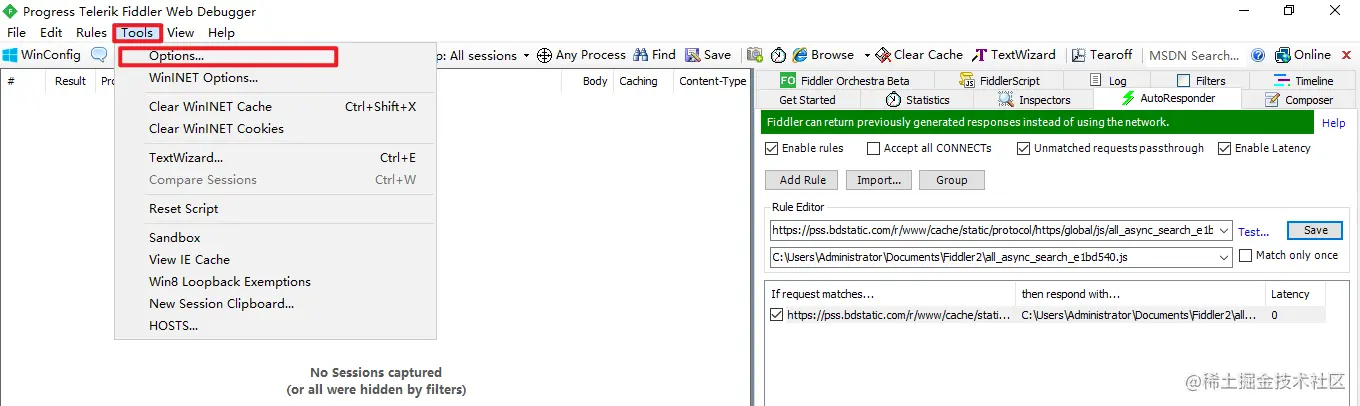Select Sandbox menu entry
Viewport: 1360px width, 406px height.
click(x=174, y=237)
